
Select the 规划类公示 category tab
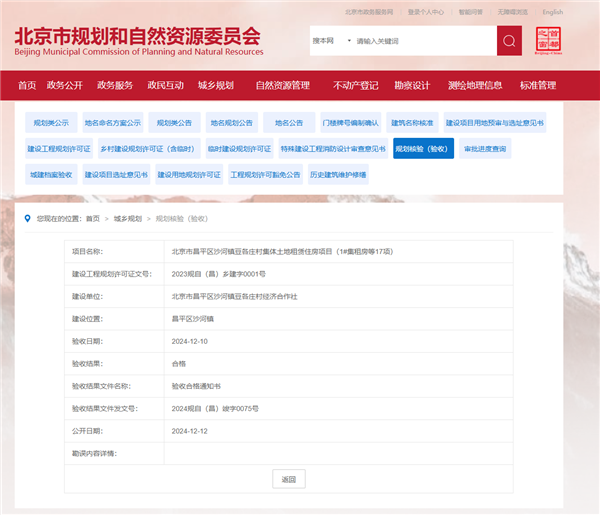51,123
